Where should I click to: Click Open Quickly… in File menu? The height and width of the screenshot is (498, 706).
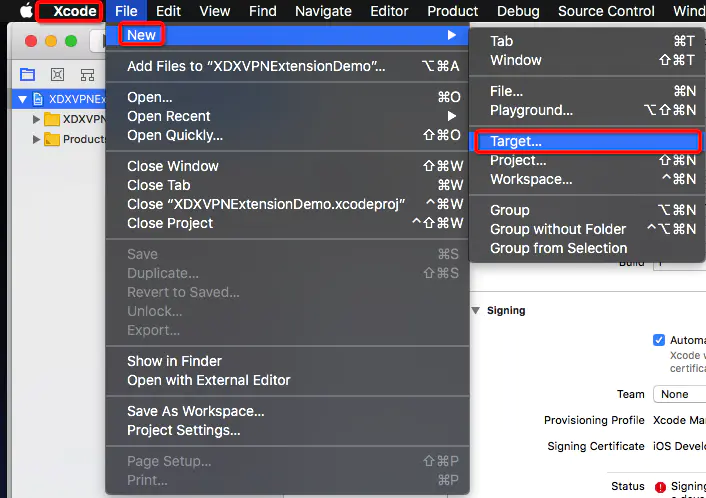pyautogui.click(x=175, y=135)
